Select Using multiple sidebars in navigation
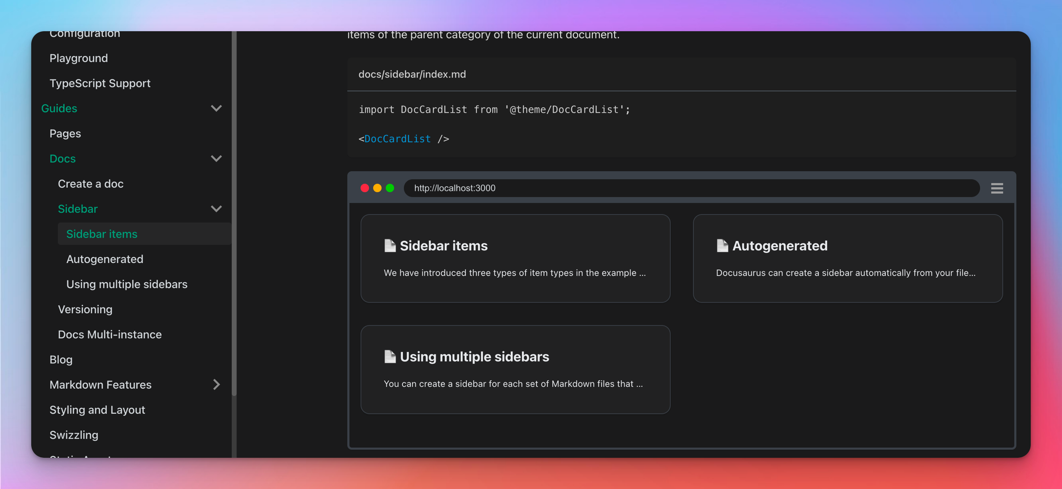 coord(127,284)
